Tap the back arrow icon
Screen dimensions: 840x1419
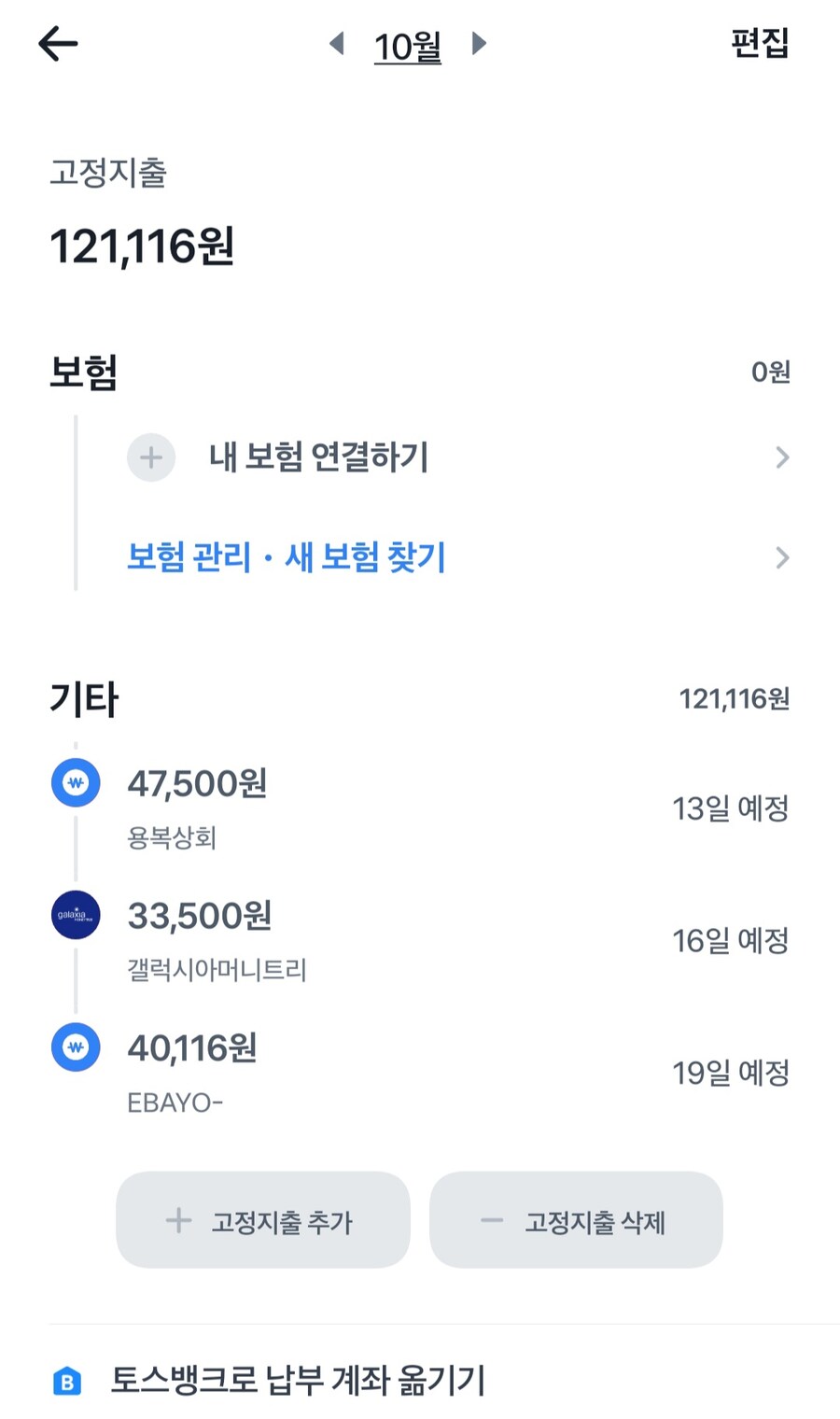[58, 44]
